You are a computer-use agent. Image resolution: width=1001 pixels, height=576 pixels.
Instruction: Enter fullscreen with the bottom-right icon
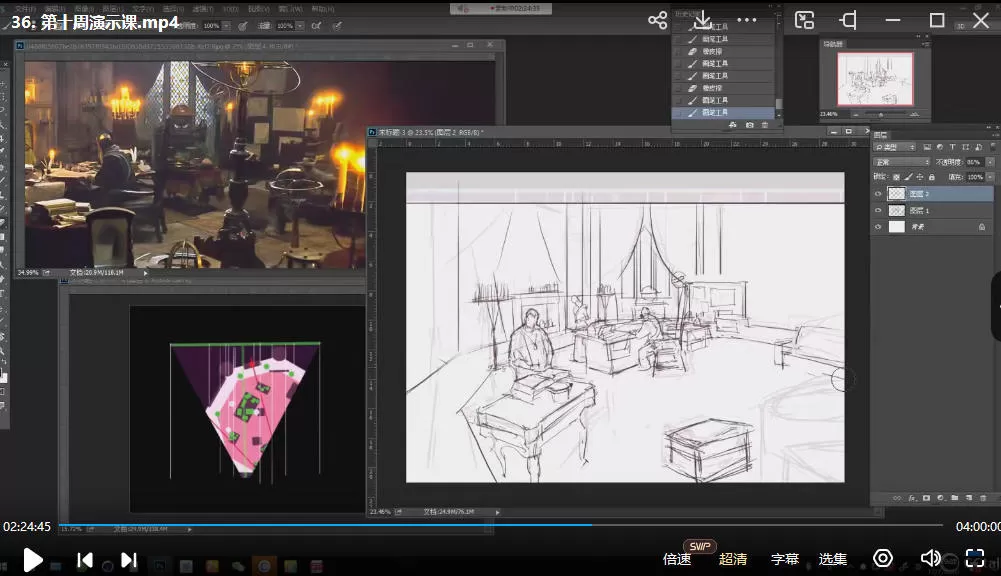[x=974, y=559]
